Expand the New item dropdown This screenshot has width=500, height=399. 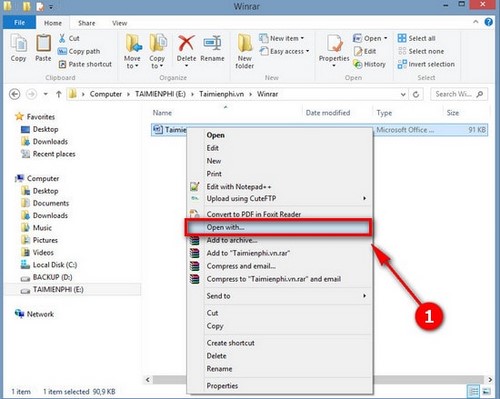click(x=302, y=38)
